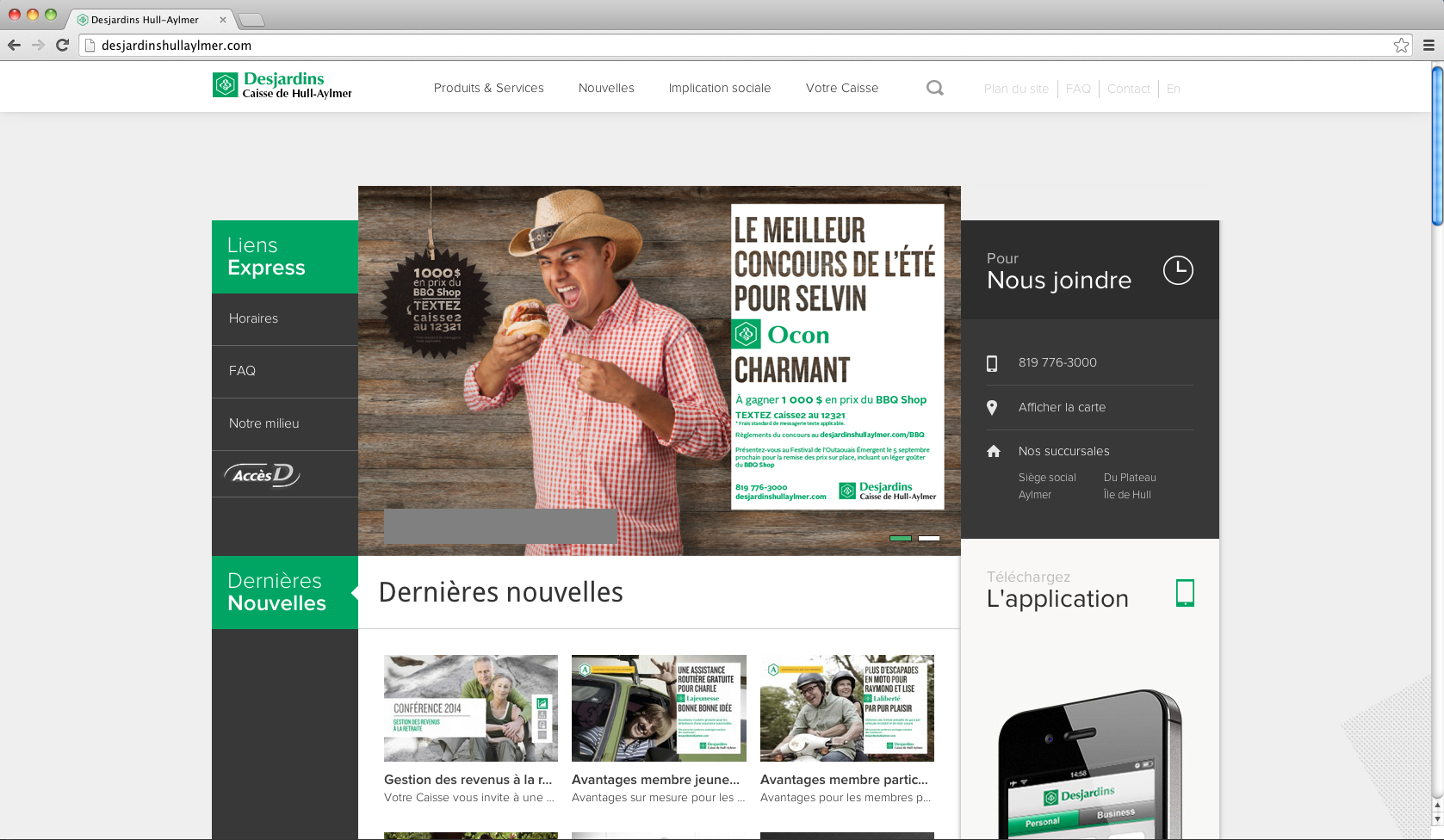Click the page vertical scrollbar thumb
The width and height of the screenshot is (1444, 840).
[x=1437, y=146]
